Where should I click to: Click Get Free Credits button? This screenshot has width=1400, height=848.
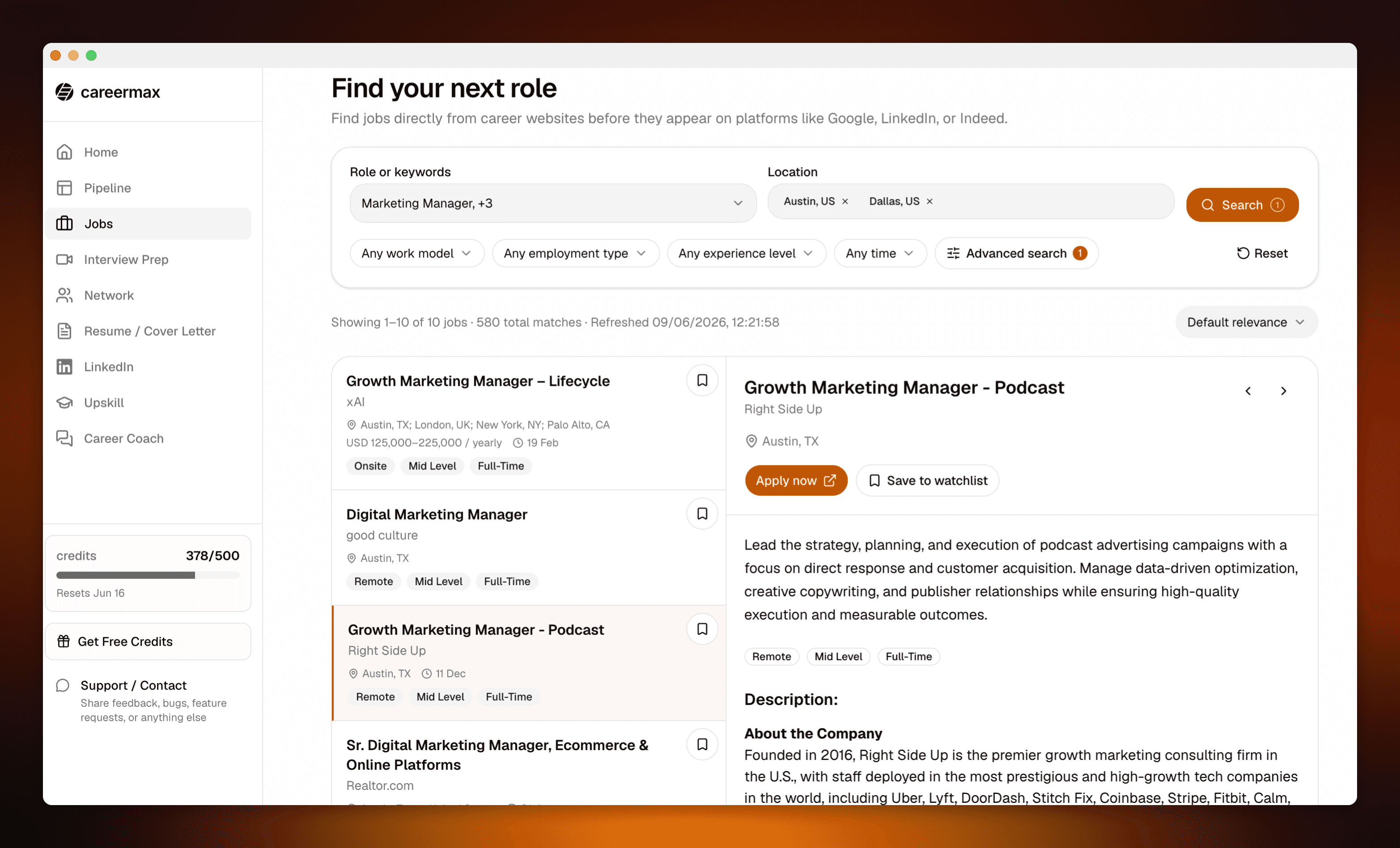click(148, 642)
